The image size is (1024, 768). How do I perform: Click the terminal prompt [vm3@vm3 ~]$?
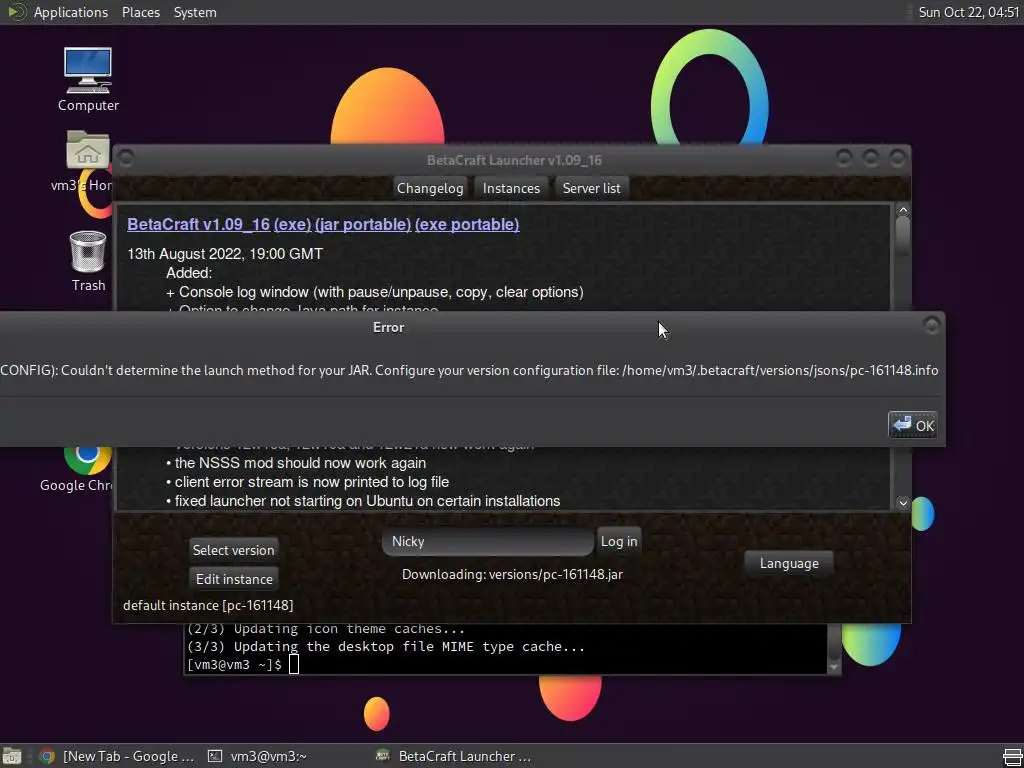coord(234,665)
